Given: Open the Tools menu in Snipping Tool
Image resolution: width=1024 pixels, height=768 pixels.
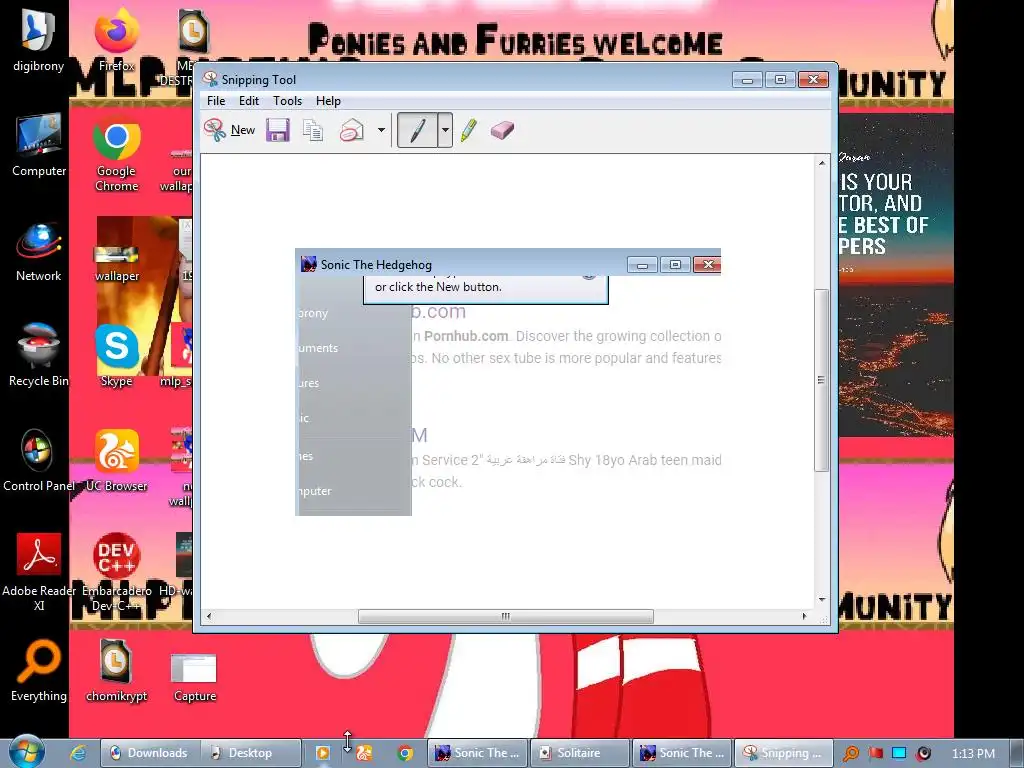Looking at the screenshot, I should click(x=287, y=101).
